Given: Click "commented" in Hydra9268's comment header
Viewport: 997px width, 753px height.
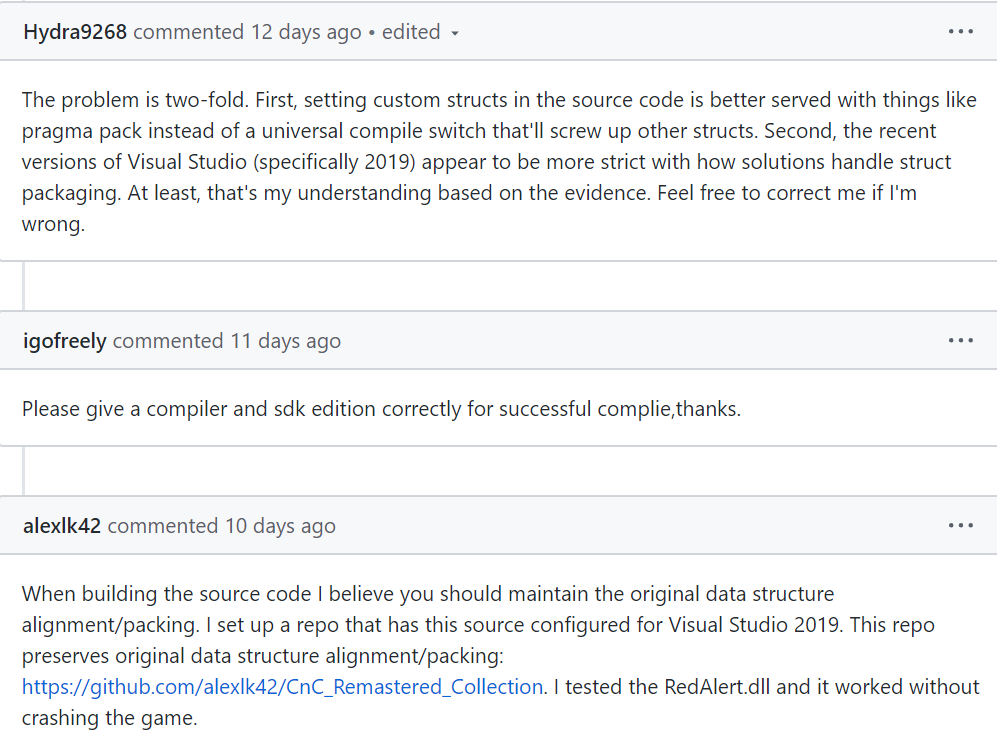Looking at the screenshot, I should click(189, 32).
